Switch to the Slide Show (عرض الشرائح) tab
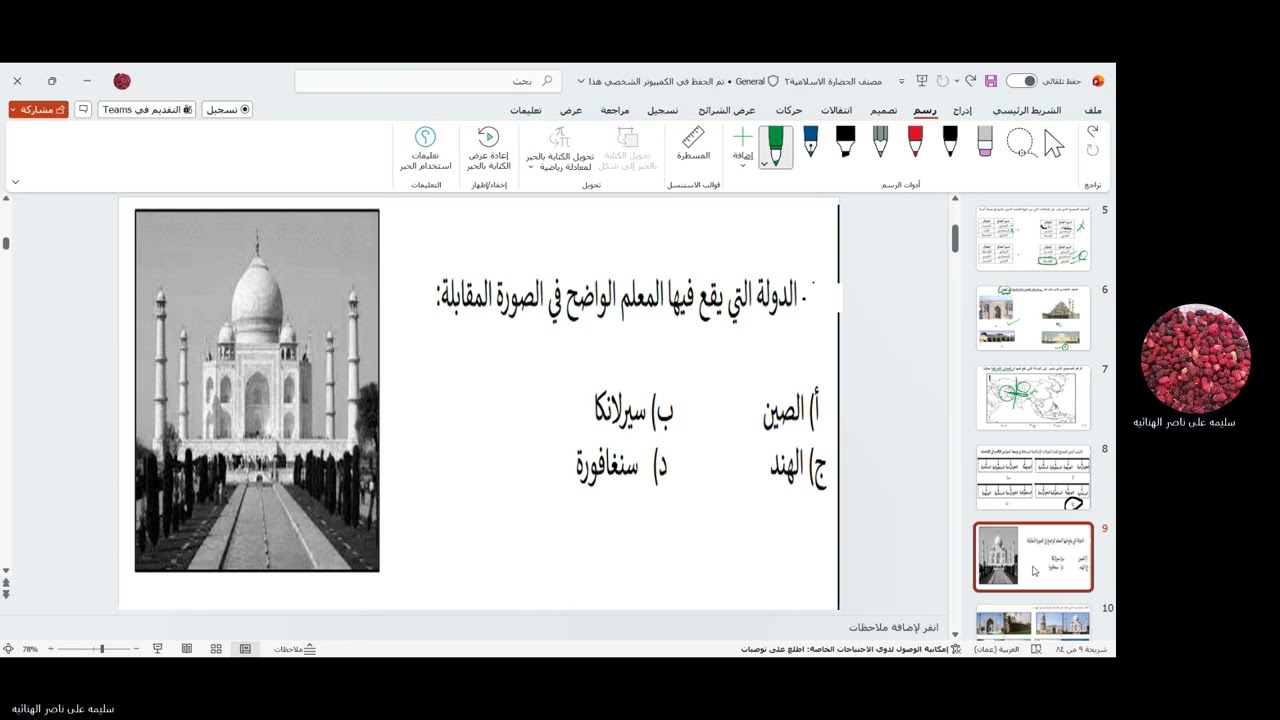This screenshot has width=1280, height=720. click(x=726, y=110)
